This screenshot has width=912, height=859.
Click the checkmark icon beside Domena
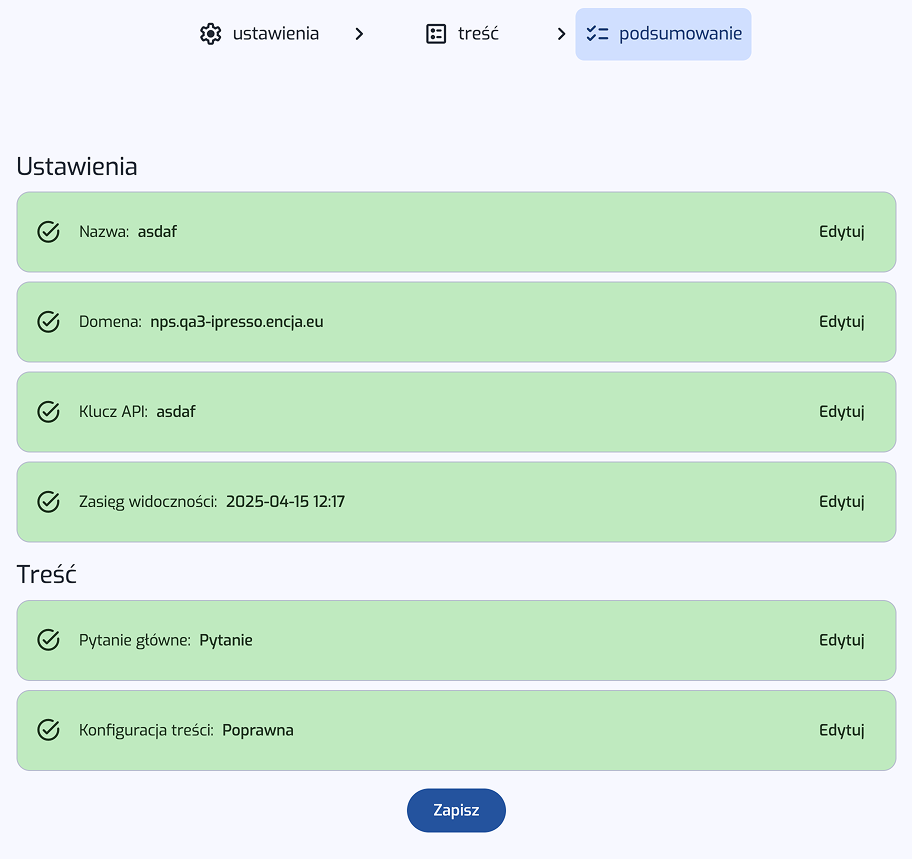pyautogui.click(x=48, y=322)
